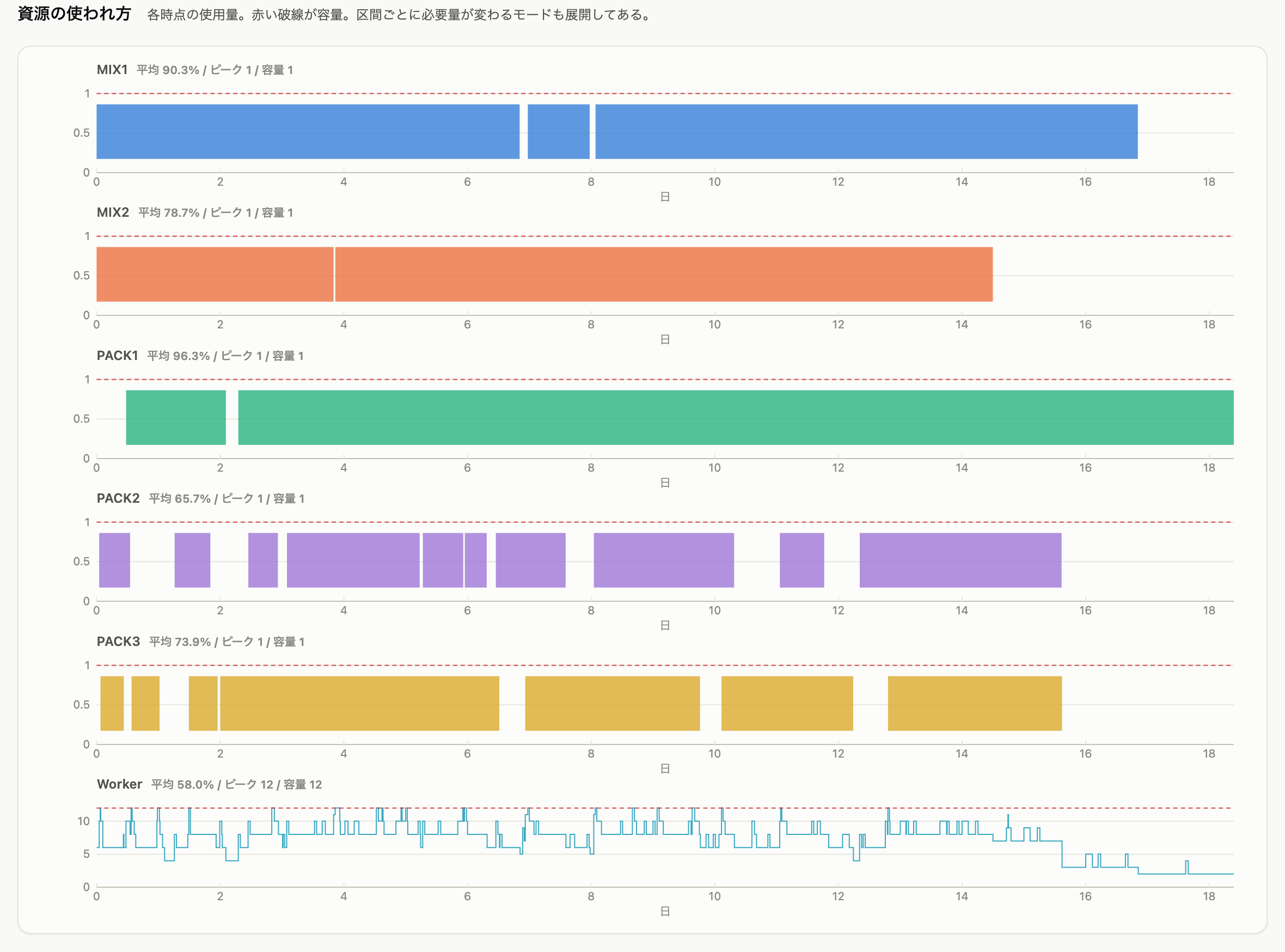
Task: Click the PACK3 chart title
Action: click(118, 642)
